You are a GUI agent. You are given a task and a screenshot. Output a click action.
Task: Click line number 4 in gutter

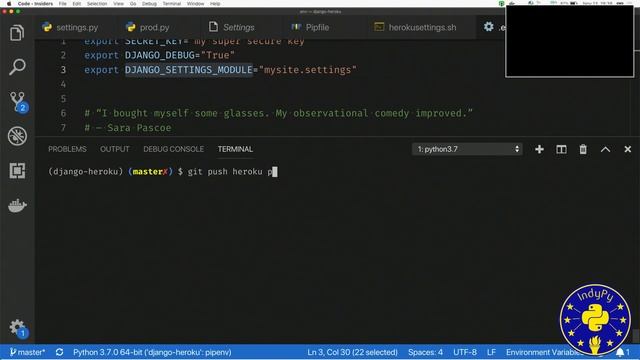63,84
